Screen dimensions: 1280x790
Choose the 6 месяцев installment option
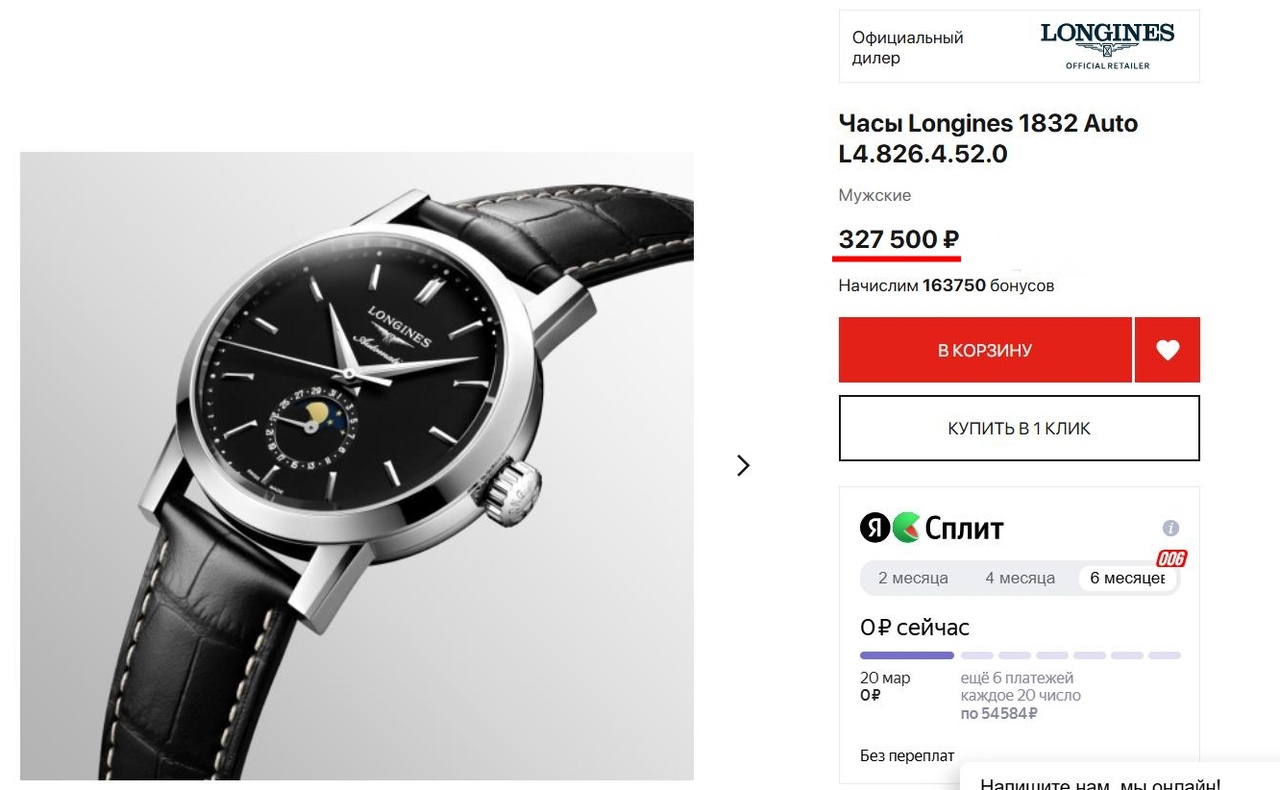coord(1127,578)
